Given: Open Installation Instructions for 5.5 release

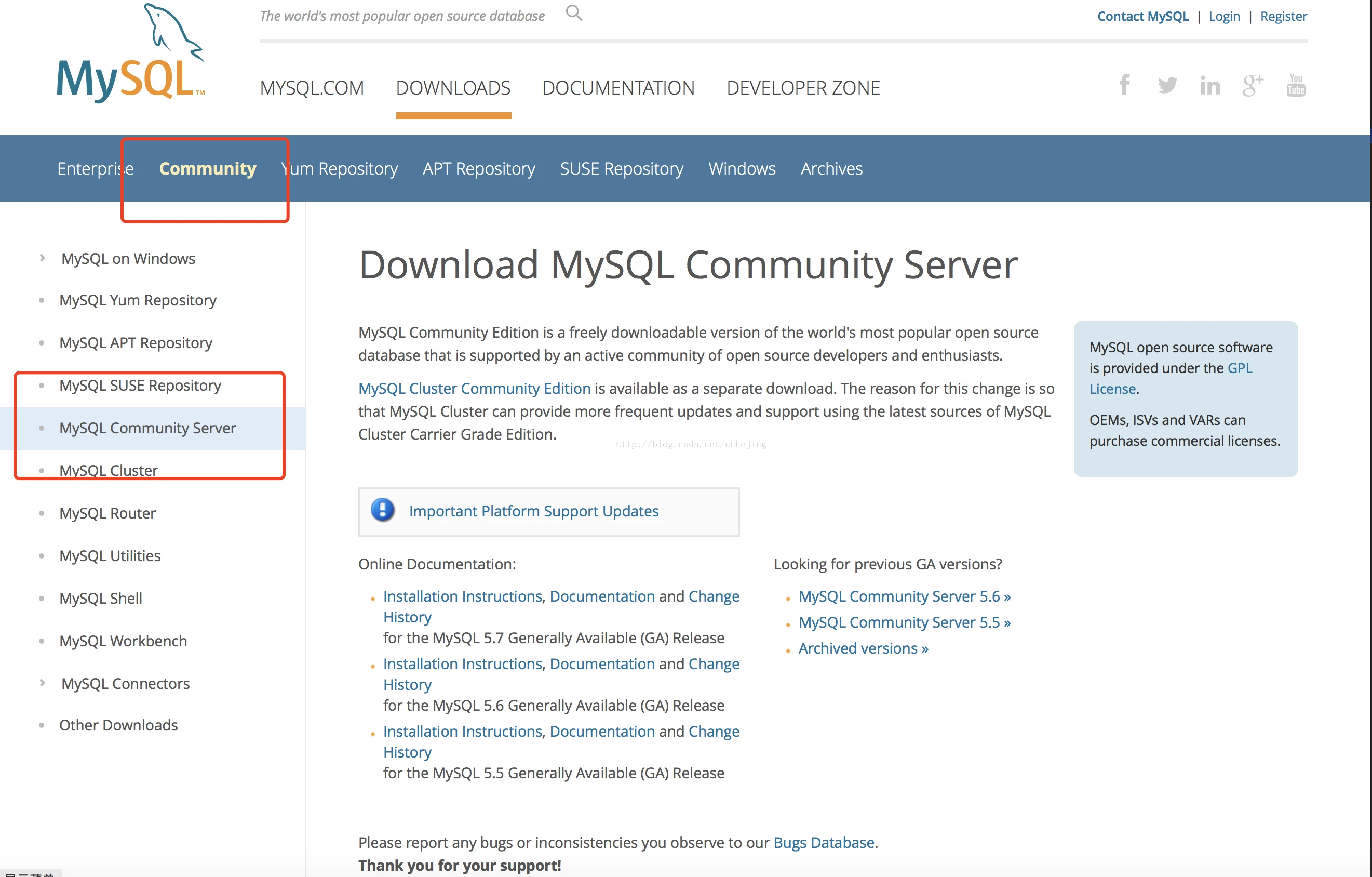Looking at the screenshot, I should pos(462,731).
